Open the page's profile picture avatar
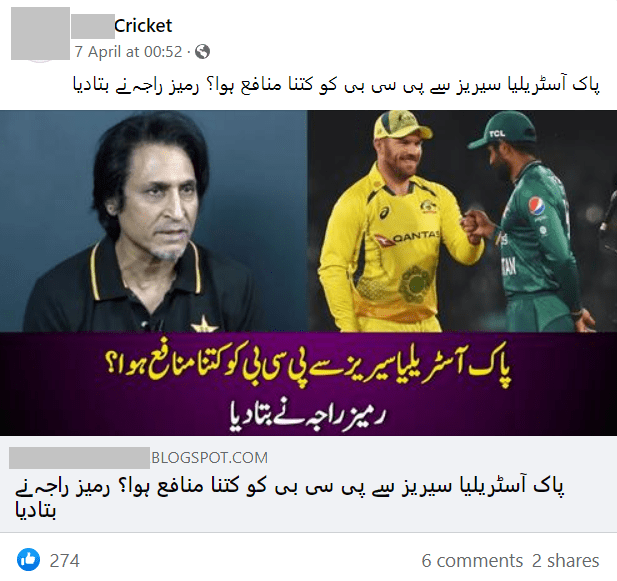 click(41, 33)
